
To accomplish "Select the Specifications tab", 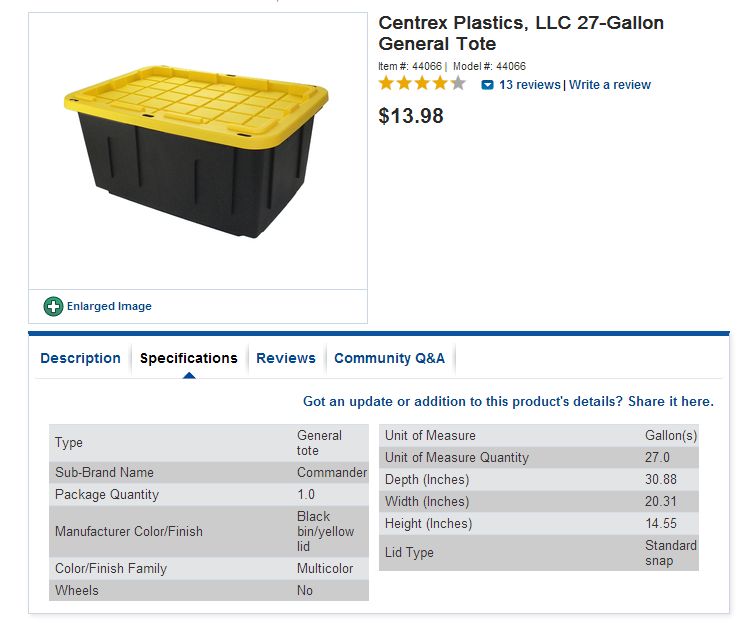I will 189,358.
